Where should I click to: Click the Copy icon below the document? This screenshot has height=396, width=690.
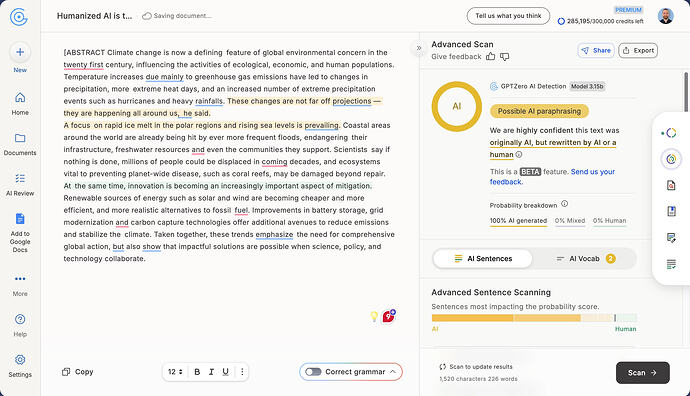(x=66, y=372)
